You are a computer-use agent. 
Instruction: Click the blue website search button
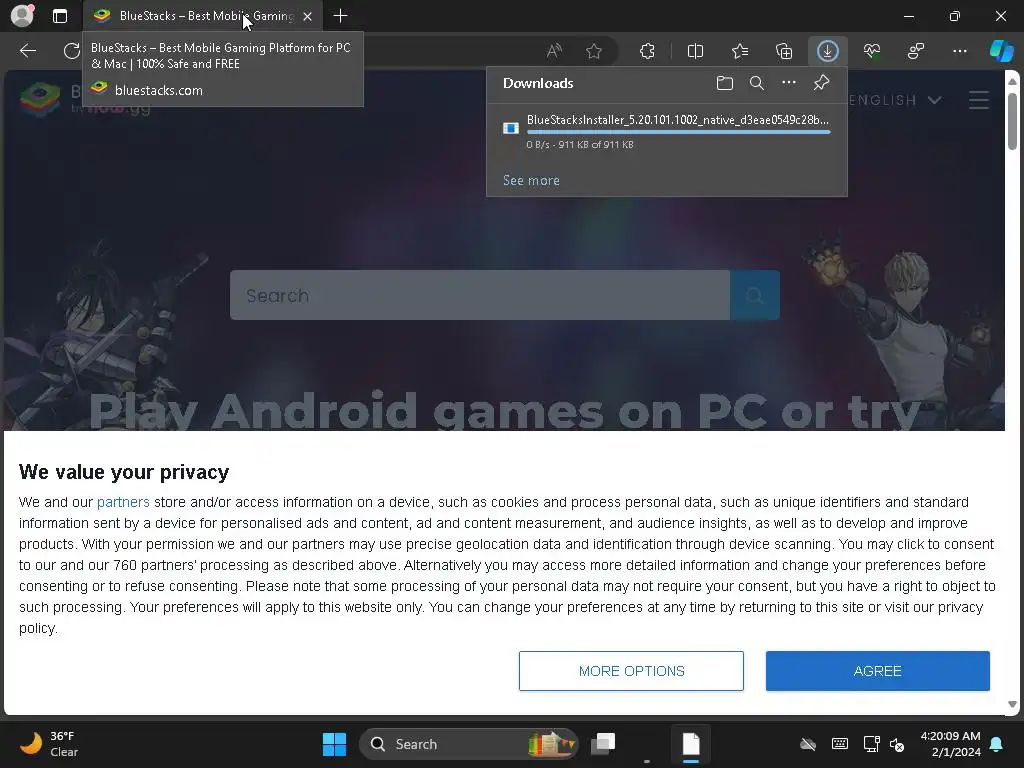click(755, 295)
